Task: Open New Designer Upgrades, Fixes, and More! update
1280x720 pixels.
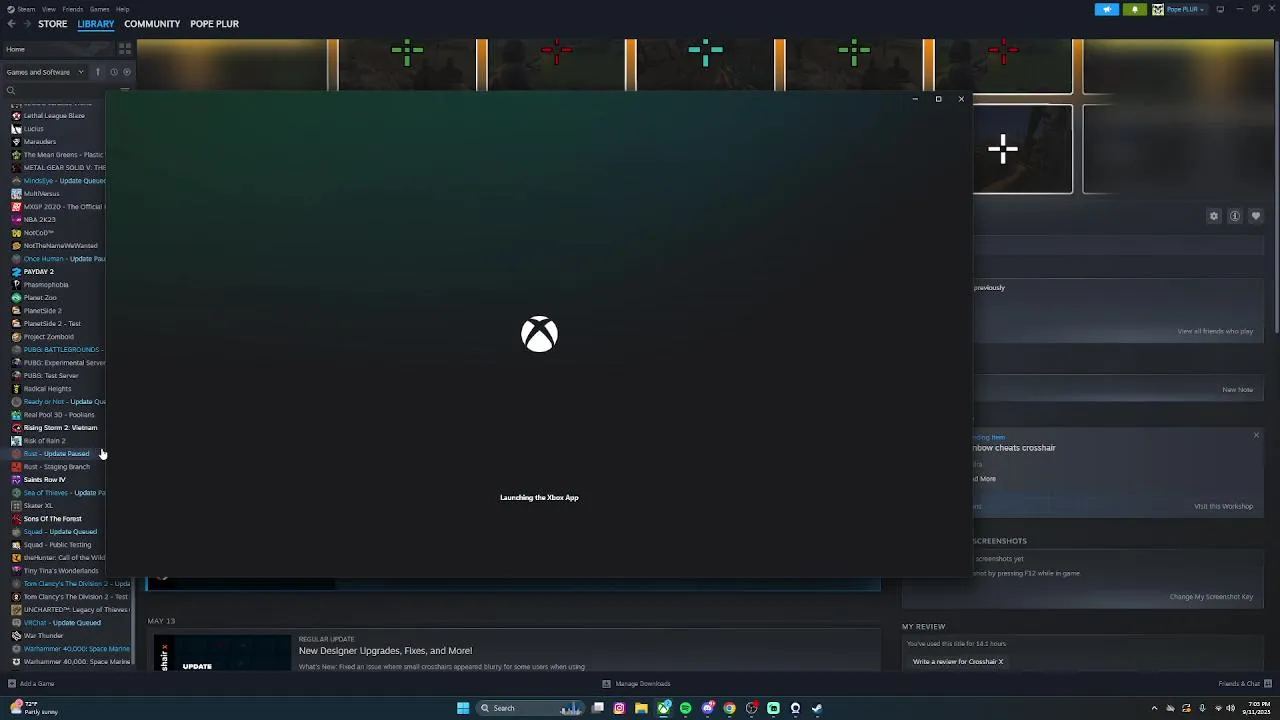Action: coord(385,651)
